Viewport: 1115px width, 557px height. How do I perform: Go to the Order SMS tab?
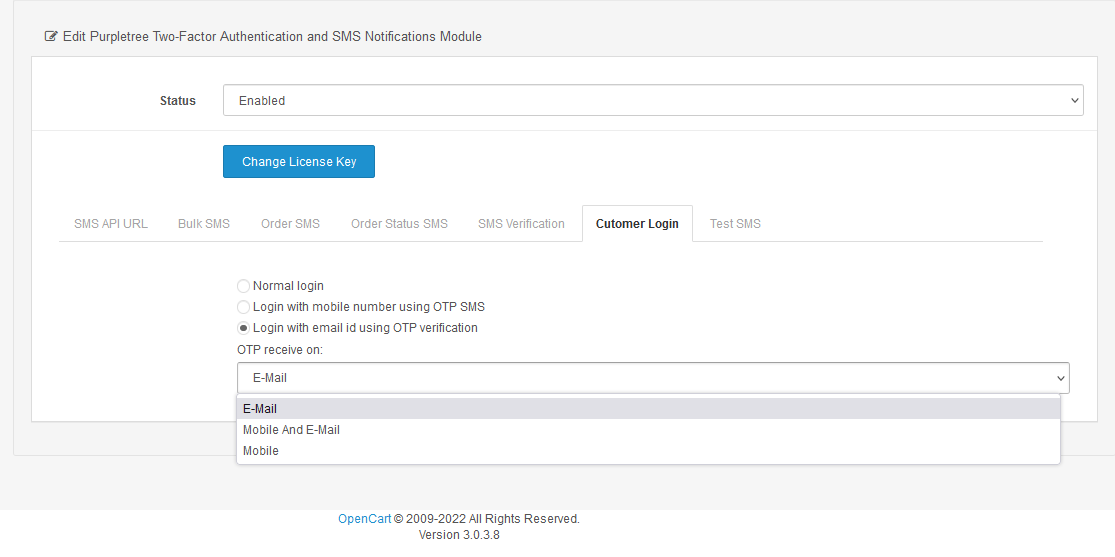290,223
